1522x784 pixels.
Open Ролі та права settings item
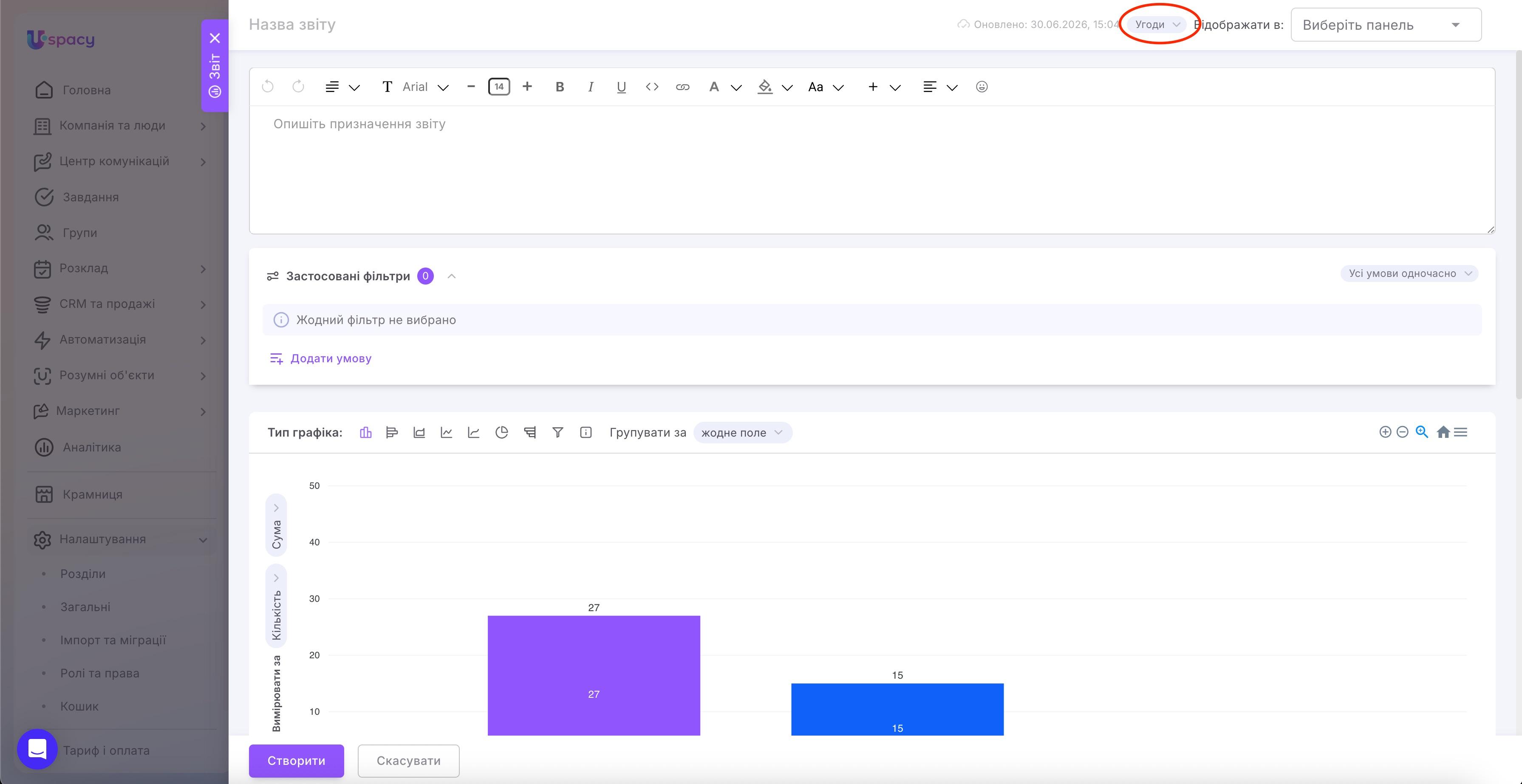[x=100, y=673]
